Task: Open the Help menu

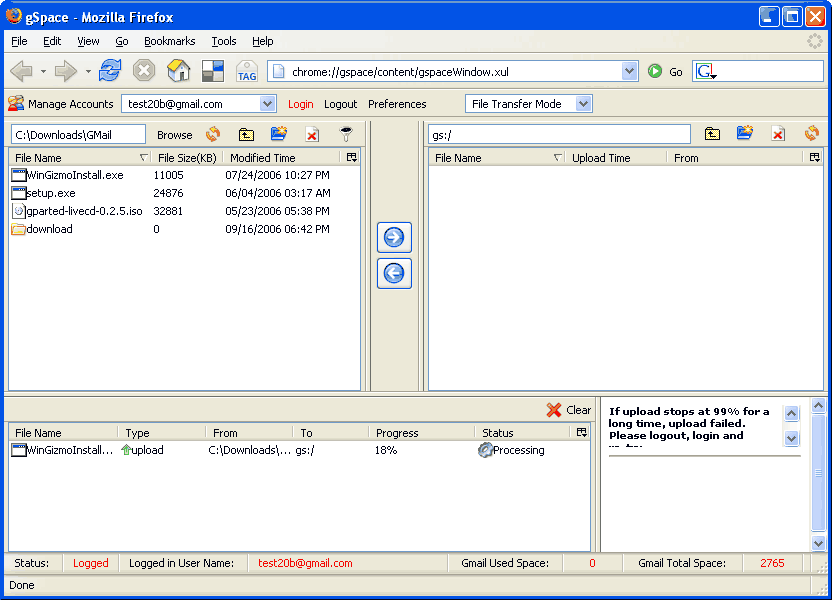Action: 262,41
